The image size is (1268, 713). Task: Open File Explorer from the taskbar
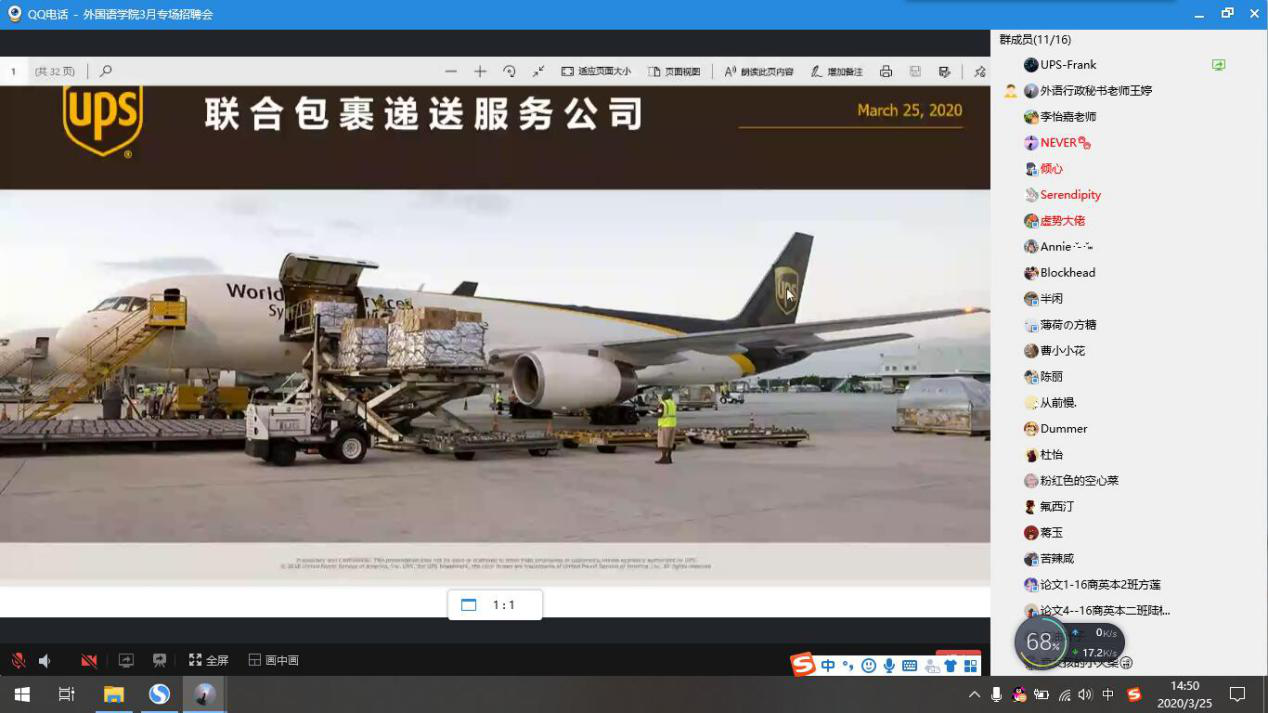click(113, 695)
